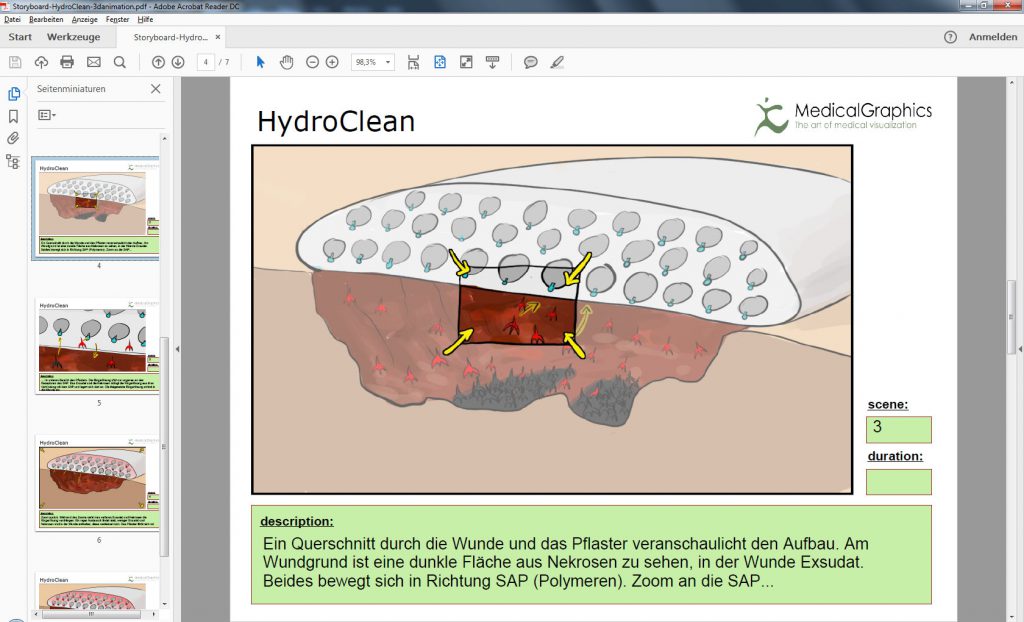The height and width of the screenshot is (622, 1024).
Task: Click the Anmelden link
Action: click(x=992, y=36)
